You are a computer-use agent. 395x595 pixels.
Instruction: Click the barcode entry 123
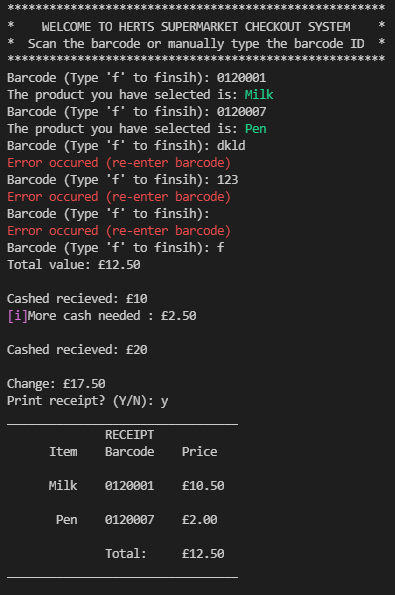tap(227, 179)
